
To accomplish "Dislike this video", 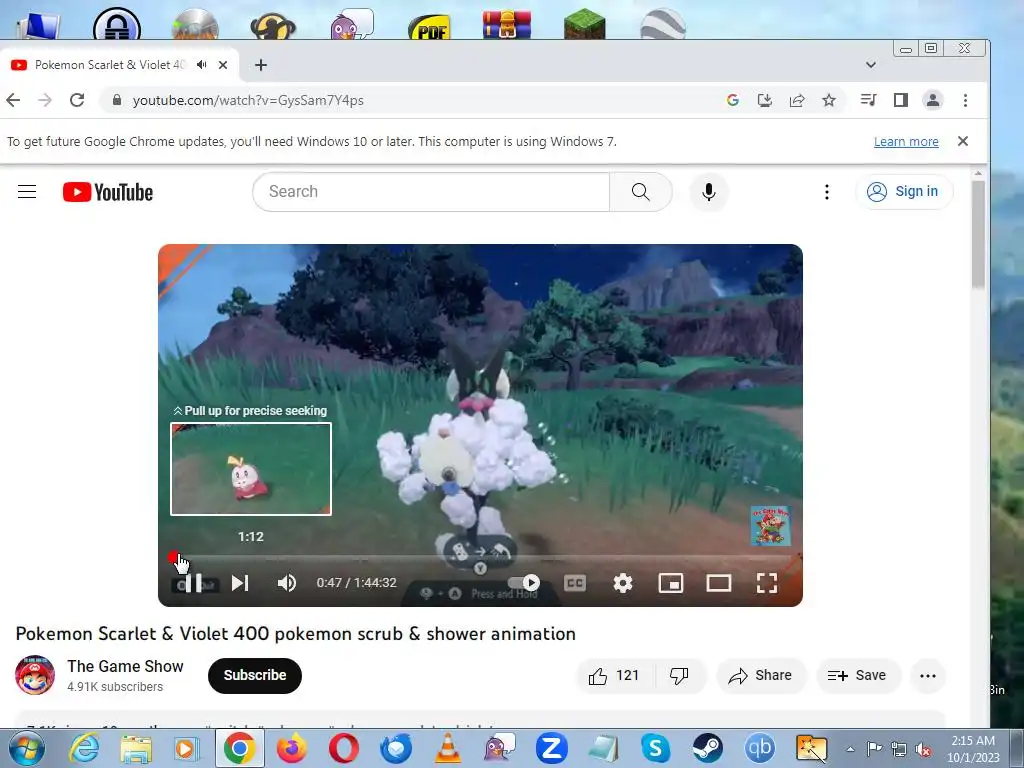I will (679, 675).
